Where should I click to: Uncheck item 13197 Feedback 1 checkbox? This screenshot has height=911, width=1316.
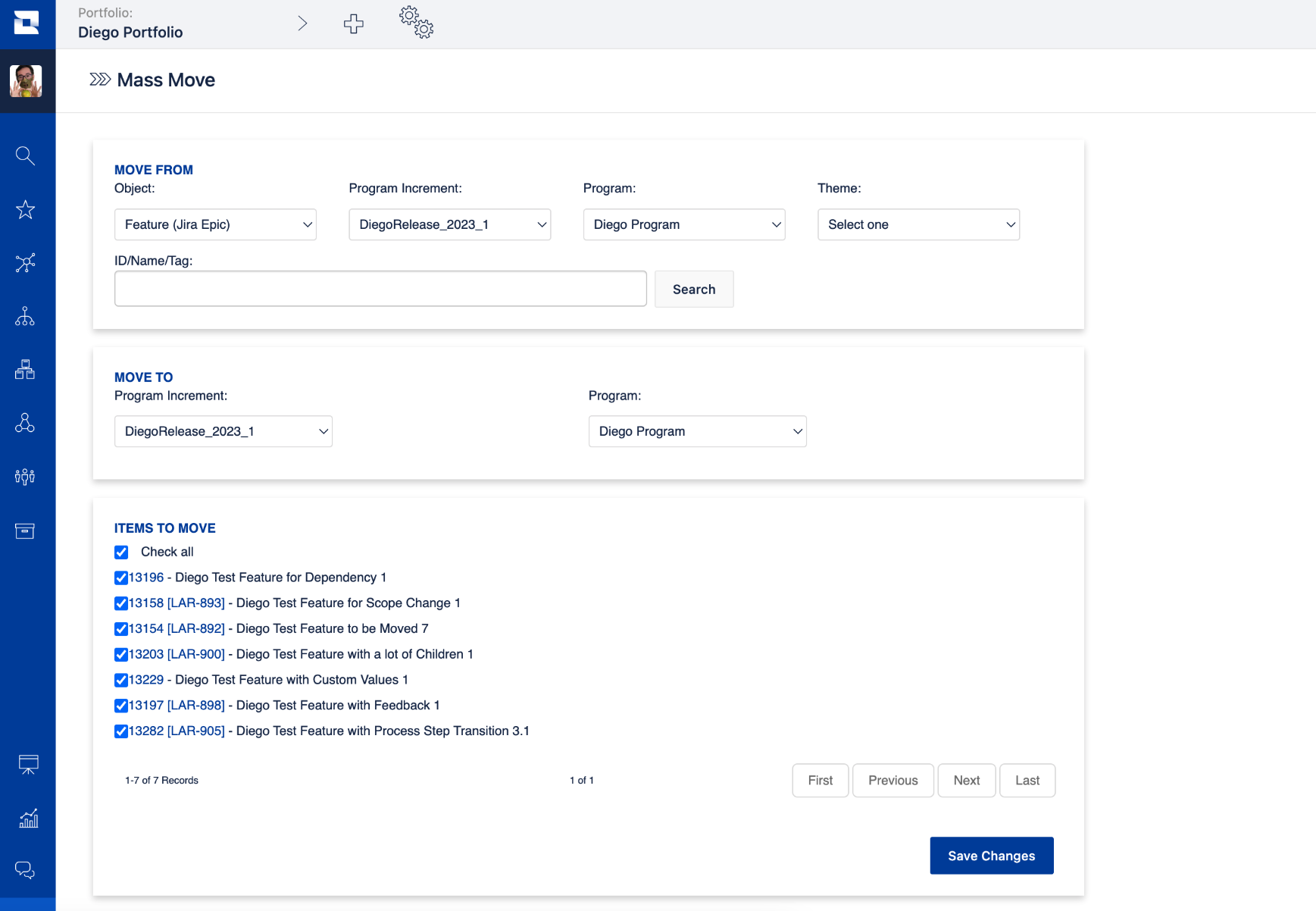121,706
